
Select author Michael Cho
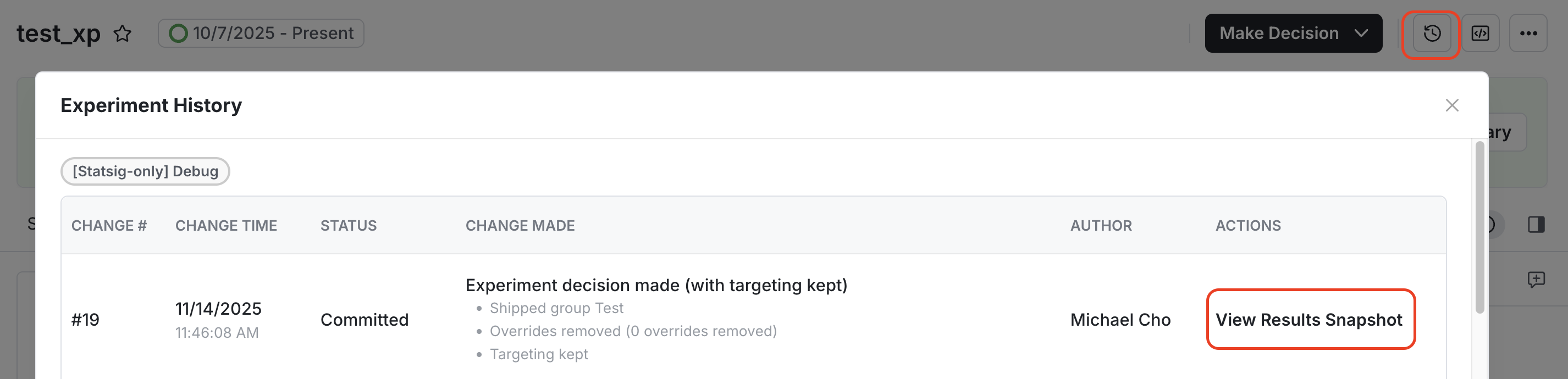click(x=1120, y=319)
